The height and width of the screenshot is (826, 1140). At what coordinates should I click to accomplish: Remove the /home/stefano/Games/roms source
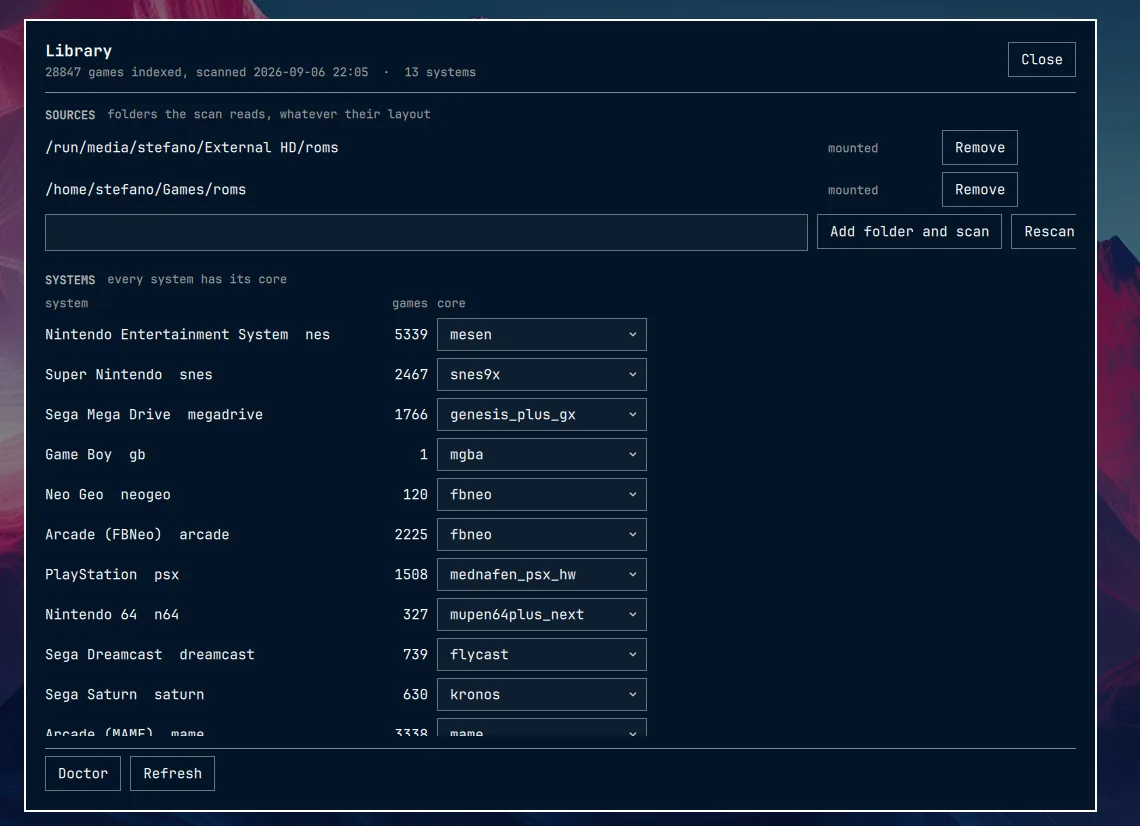(979, 190)
